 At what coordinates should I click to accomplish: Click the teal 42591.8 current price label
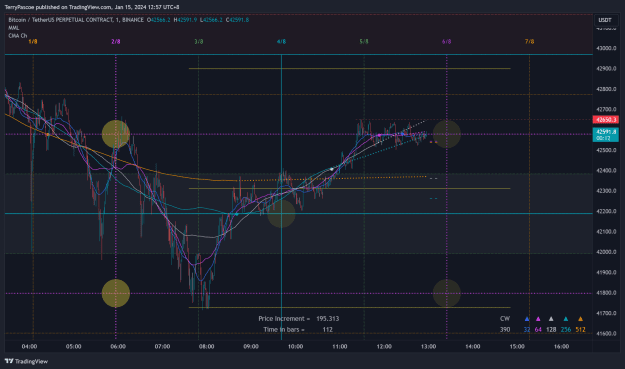tap(606, 135)
